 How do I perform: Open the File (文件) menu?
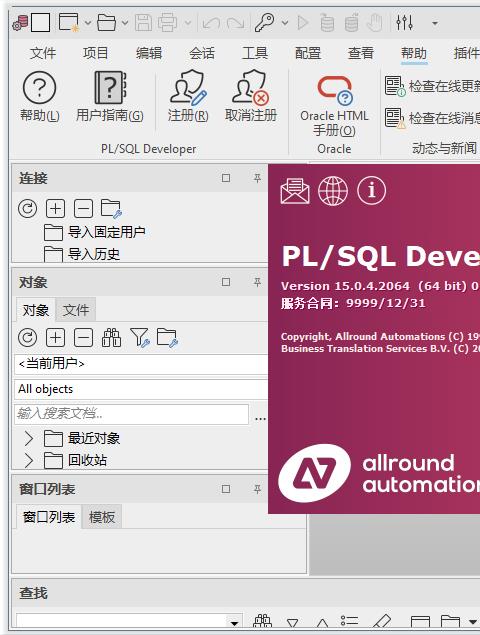pyautogui.click(x=43, y=53)
